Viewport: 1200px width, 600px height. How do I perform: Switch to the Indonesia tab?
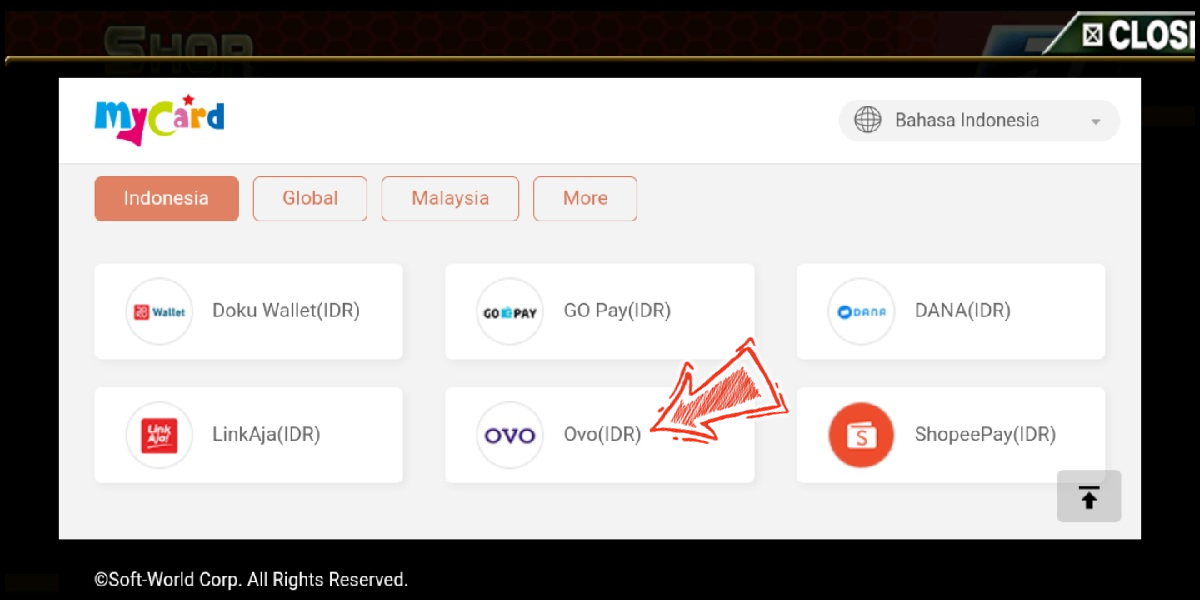[x=166, y=198]
